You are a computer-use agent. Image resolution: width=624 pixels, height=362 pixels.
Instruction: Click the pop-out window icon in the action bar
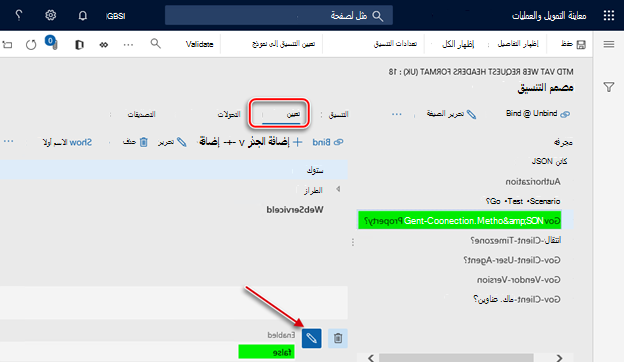pyautogui.click(x=7, y=44)
